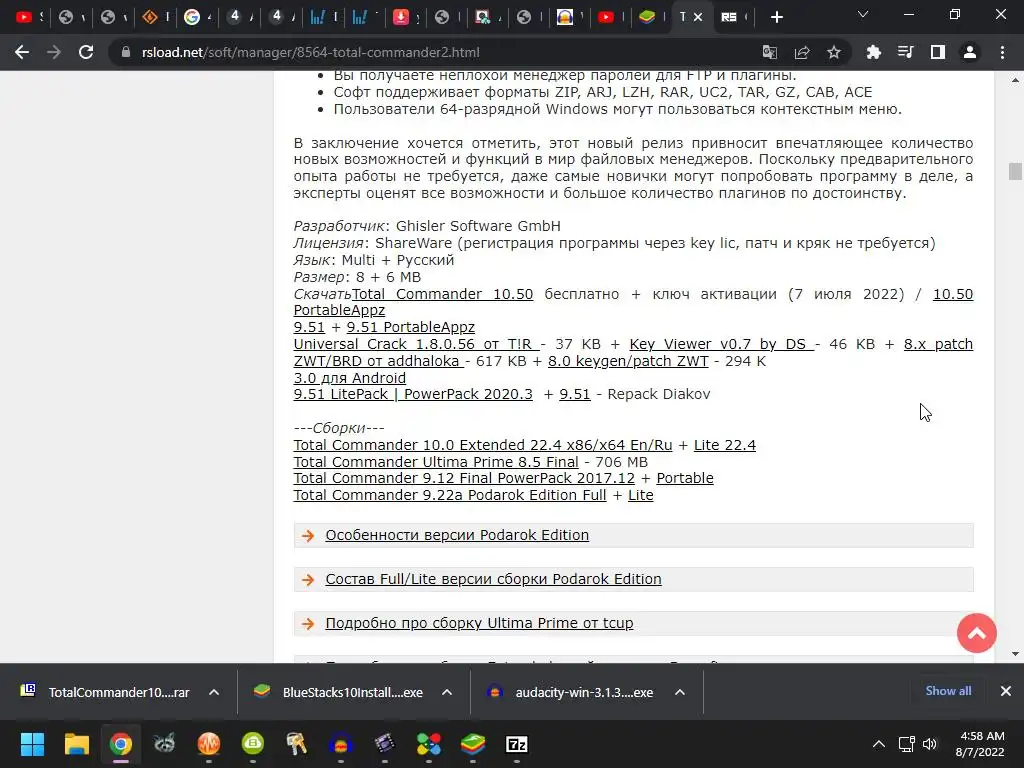Open 9.51 LitePack PowerPack 2020.3 link
The height and width of the screenshot is (768, 1024).
click(x=413, y=394)
